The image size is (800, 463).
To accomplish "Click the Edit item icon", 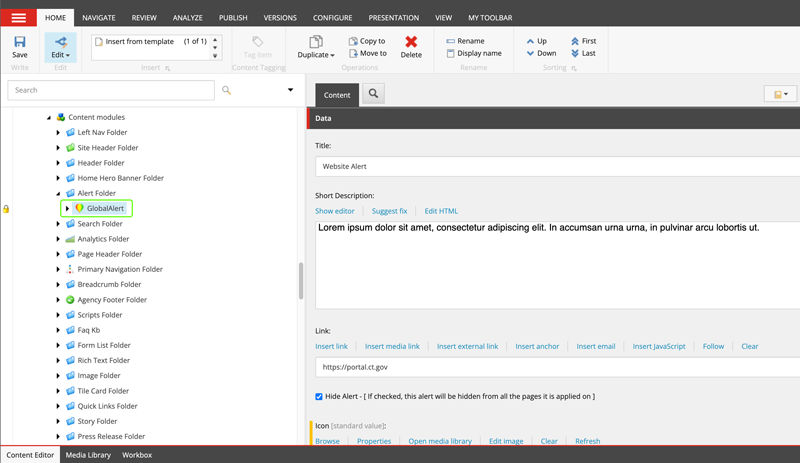I will [x=61, y=42].
